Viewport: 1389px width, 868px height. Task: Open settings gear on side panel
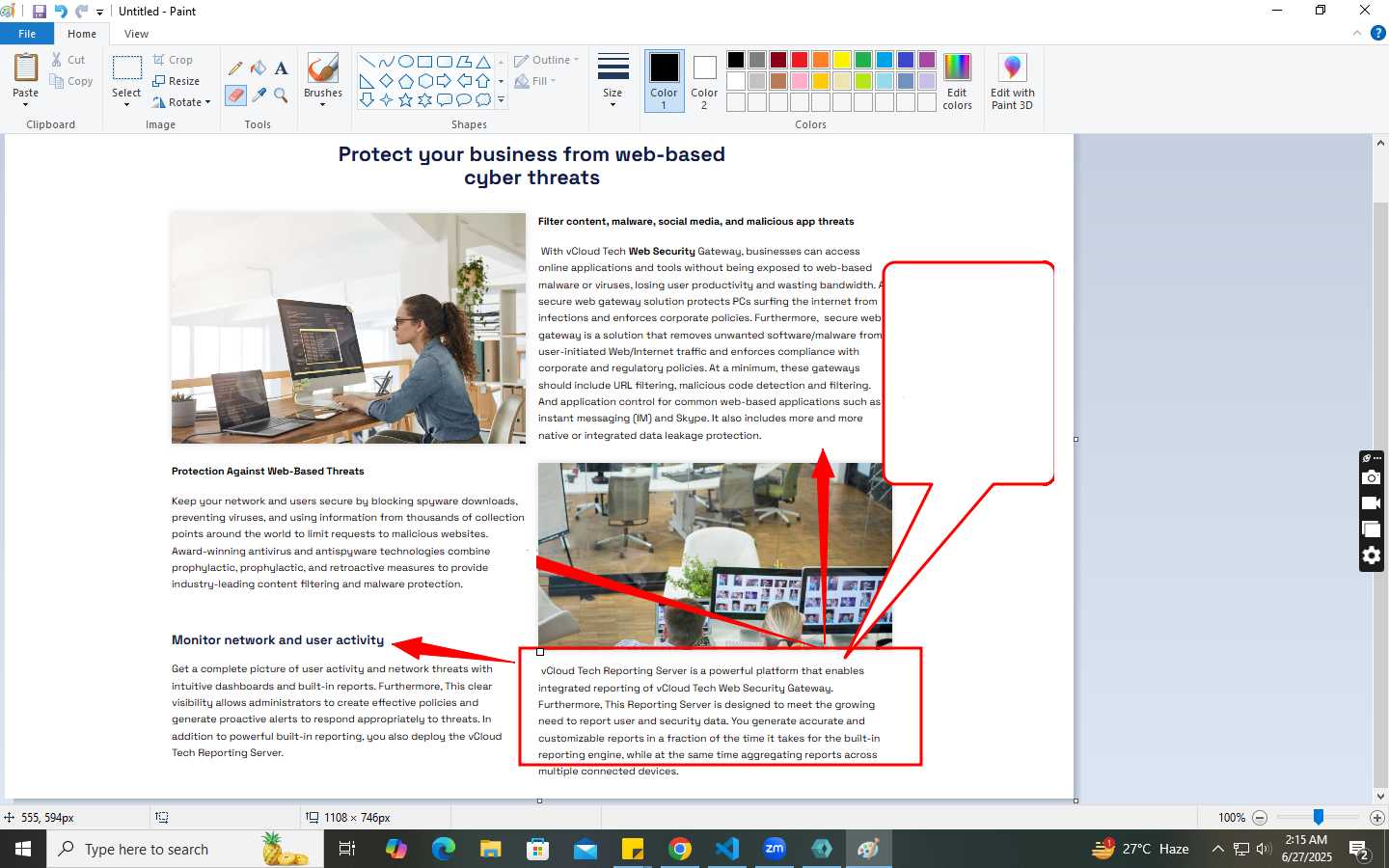click(1372, 556)
